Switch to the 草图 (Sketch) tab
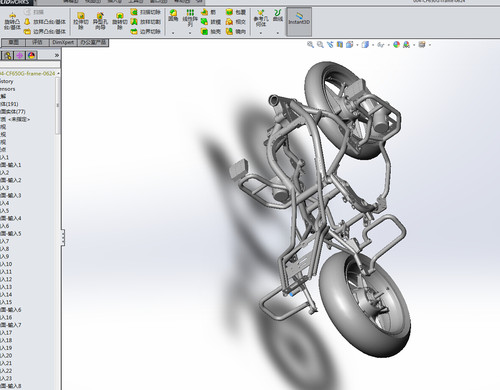The height and width of the screenshot is (390, 500). pyautogui.click(x=13, y=43)
